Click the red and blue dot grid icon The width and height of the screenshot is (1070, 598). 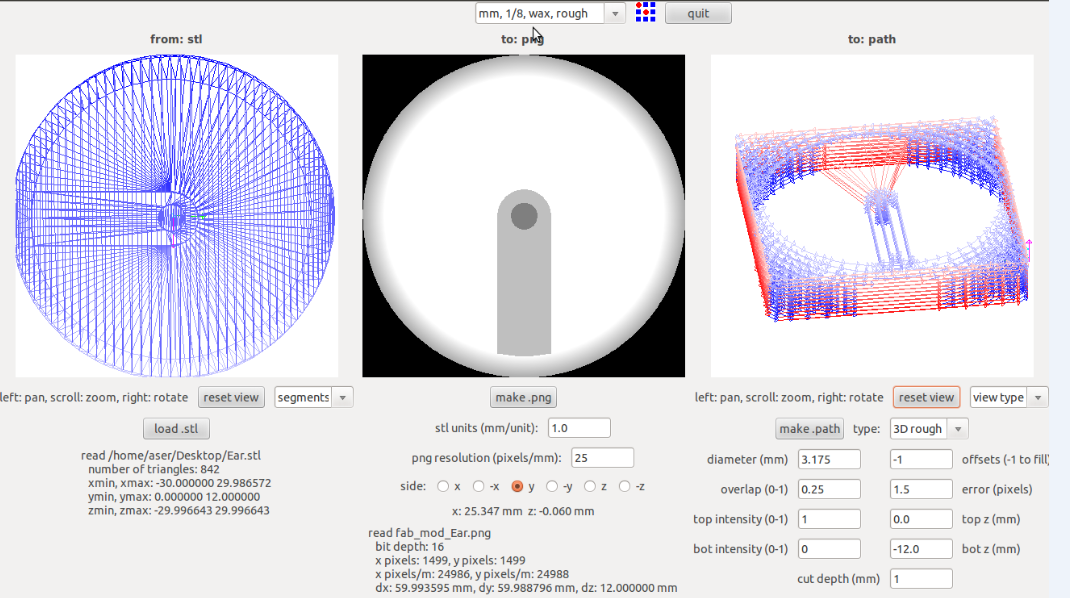coord(646,12)
